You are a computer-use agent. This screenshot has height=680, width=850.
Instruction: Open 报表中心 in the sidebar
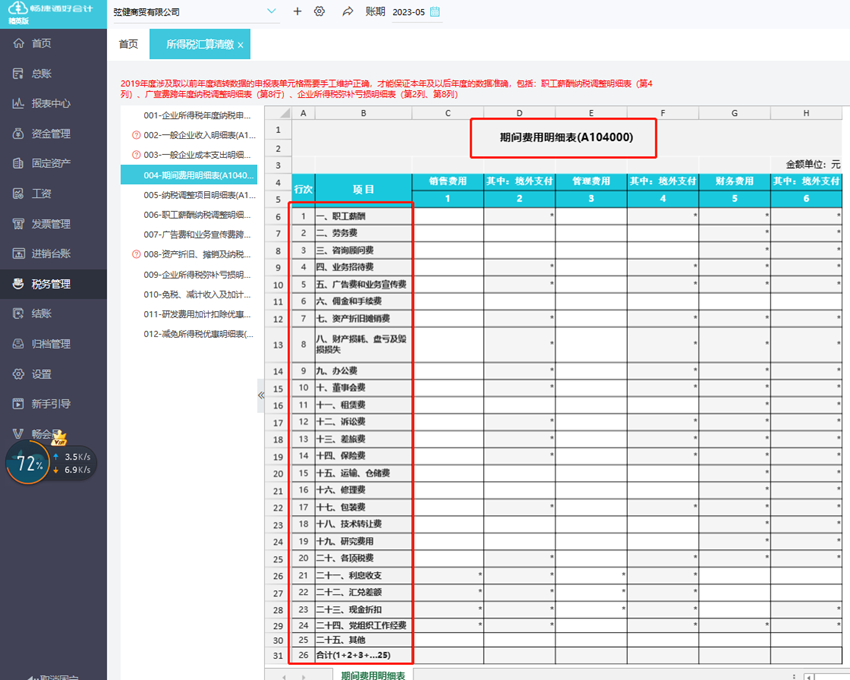[50, 103]
